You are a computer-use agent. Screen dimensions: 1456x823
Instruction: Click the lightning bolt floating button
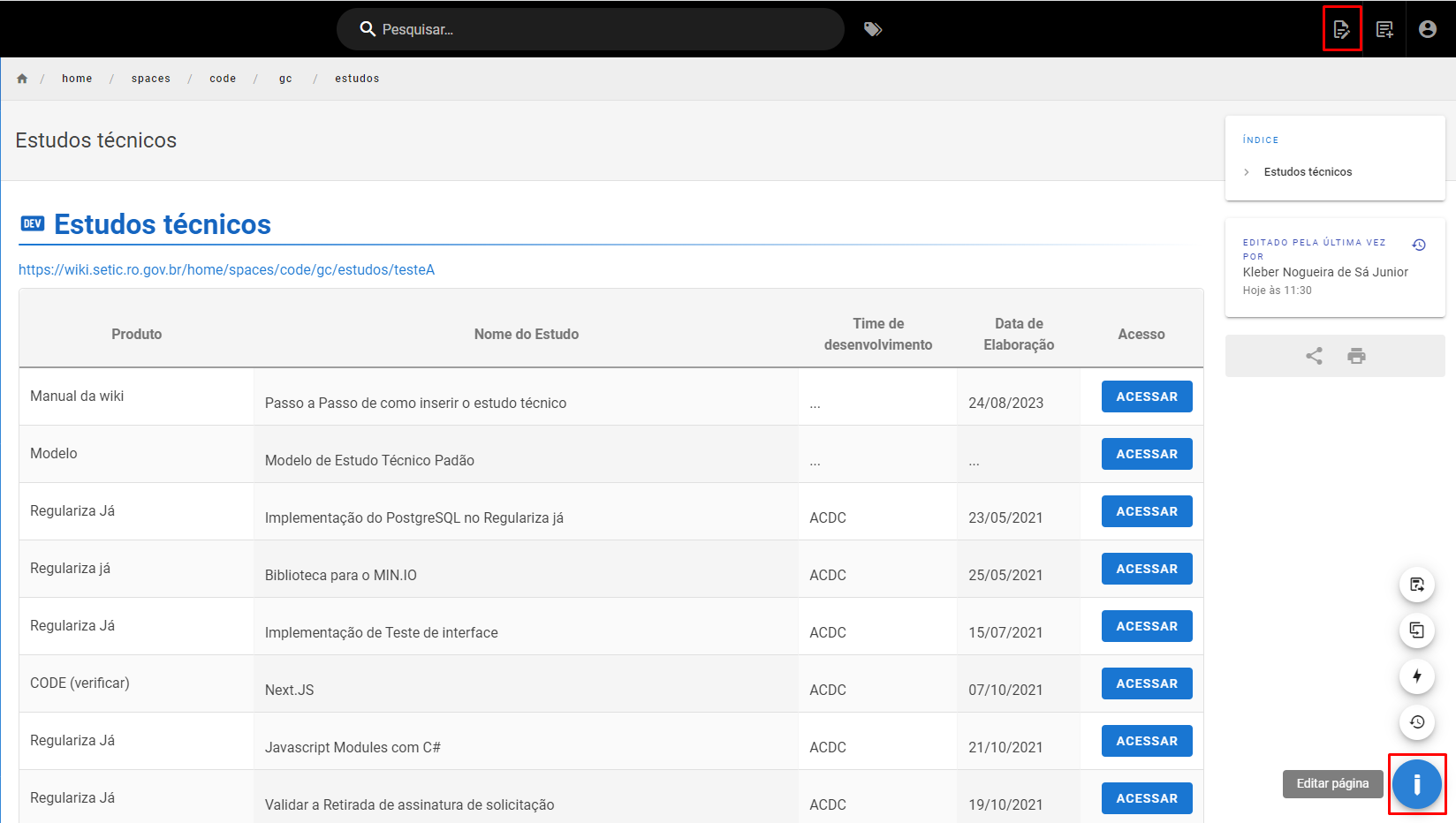(1417, 676)
